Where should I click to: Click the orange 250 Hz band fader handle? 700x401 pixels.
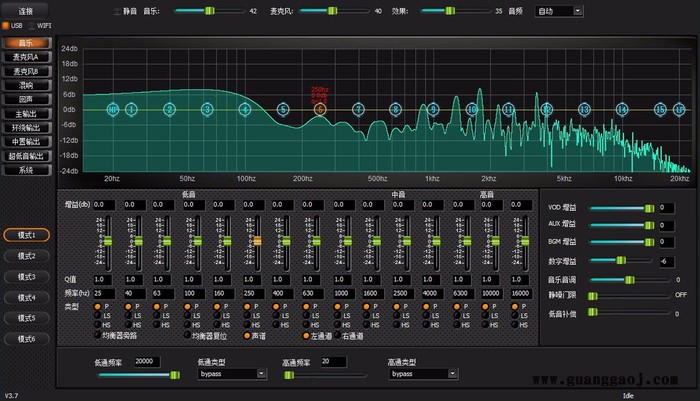pyautogui.click(x=257, y=241)
